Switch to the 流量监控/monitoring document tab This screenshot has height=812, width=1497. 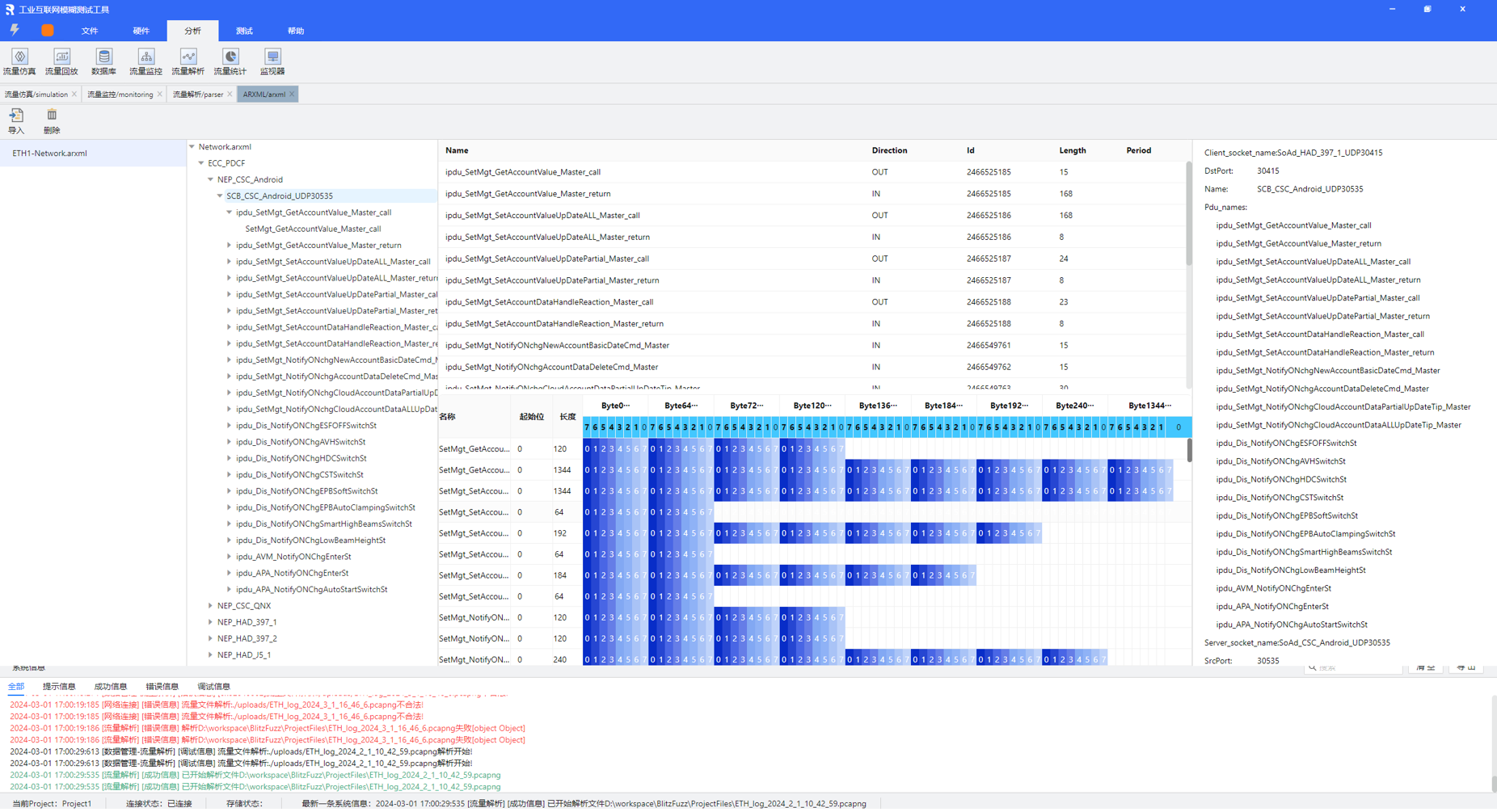click(x=120, y=95)
